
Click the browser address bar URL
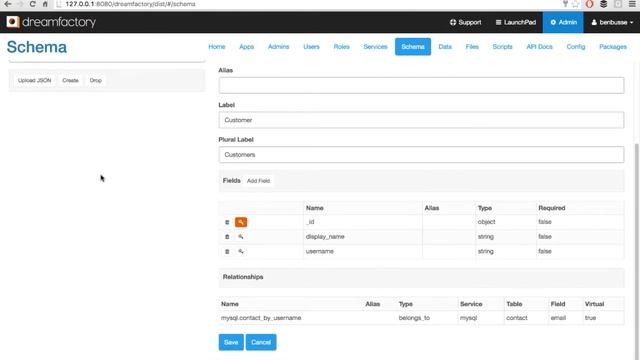pyautogui.click(x=131, y=4)
